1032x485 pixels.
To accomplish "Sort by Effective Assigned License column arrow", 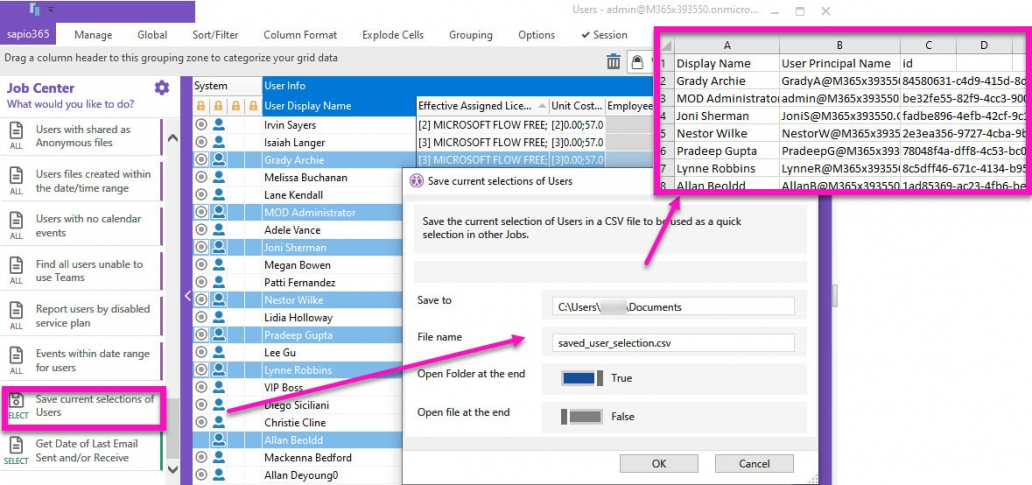I will (x=542, y=106).
